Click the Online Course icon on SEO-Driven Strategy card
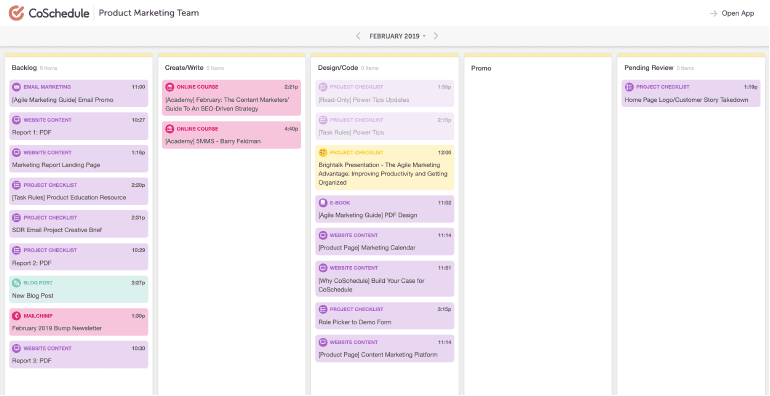 point(169,87)
